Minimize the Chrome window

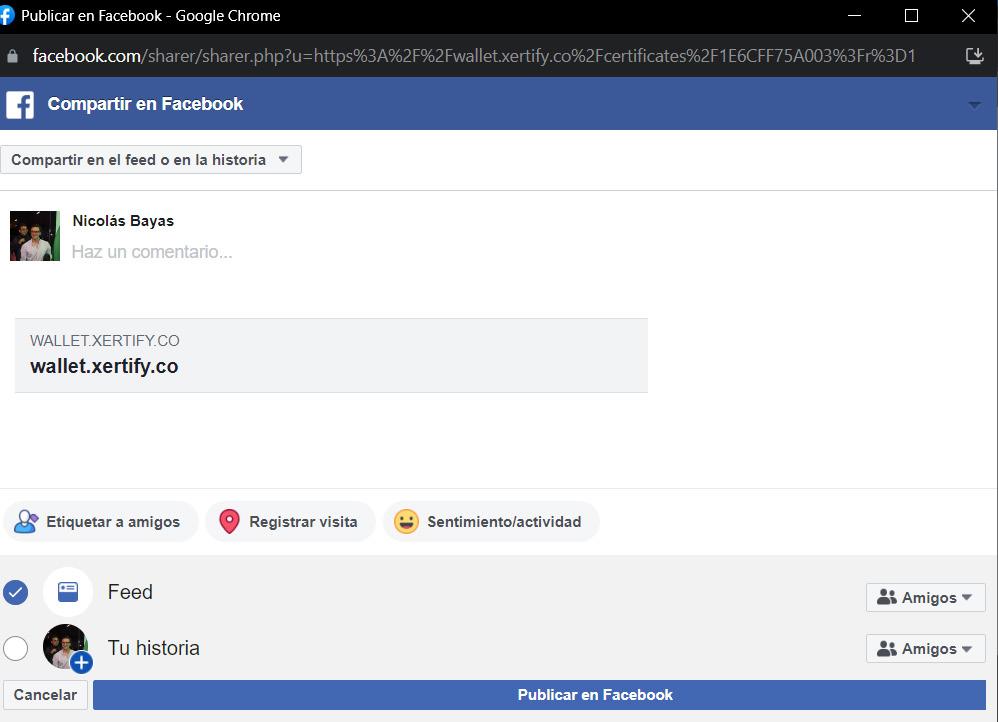pos(854,16)
